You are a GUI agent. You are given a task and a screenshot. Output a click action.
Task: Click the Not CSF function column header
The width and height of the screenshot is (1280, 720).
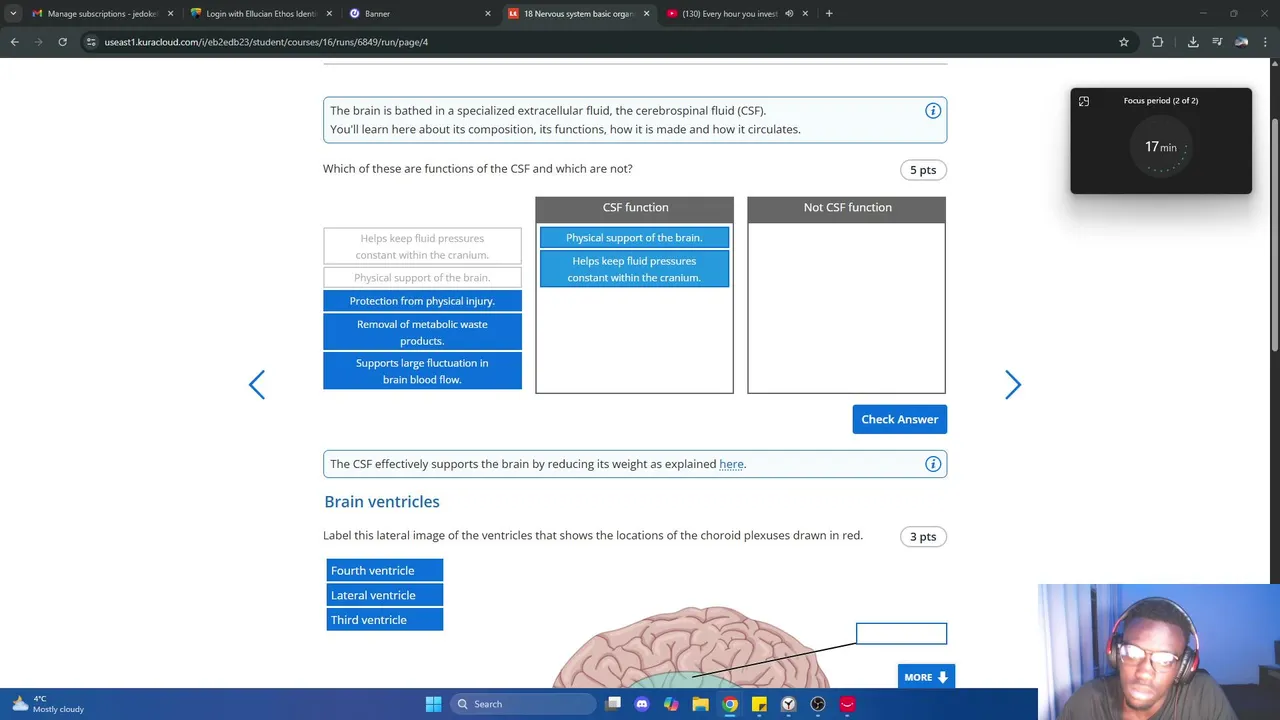[x=847, y=208]
